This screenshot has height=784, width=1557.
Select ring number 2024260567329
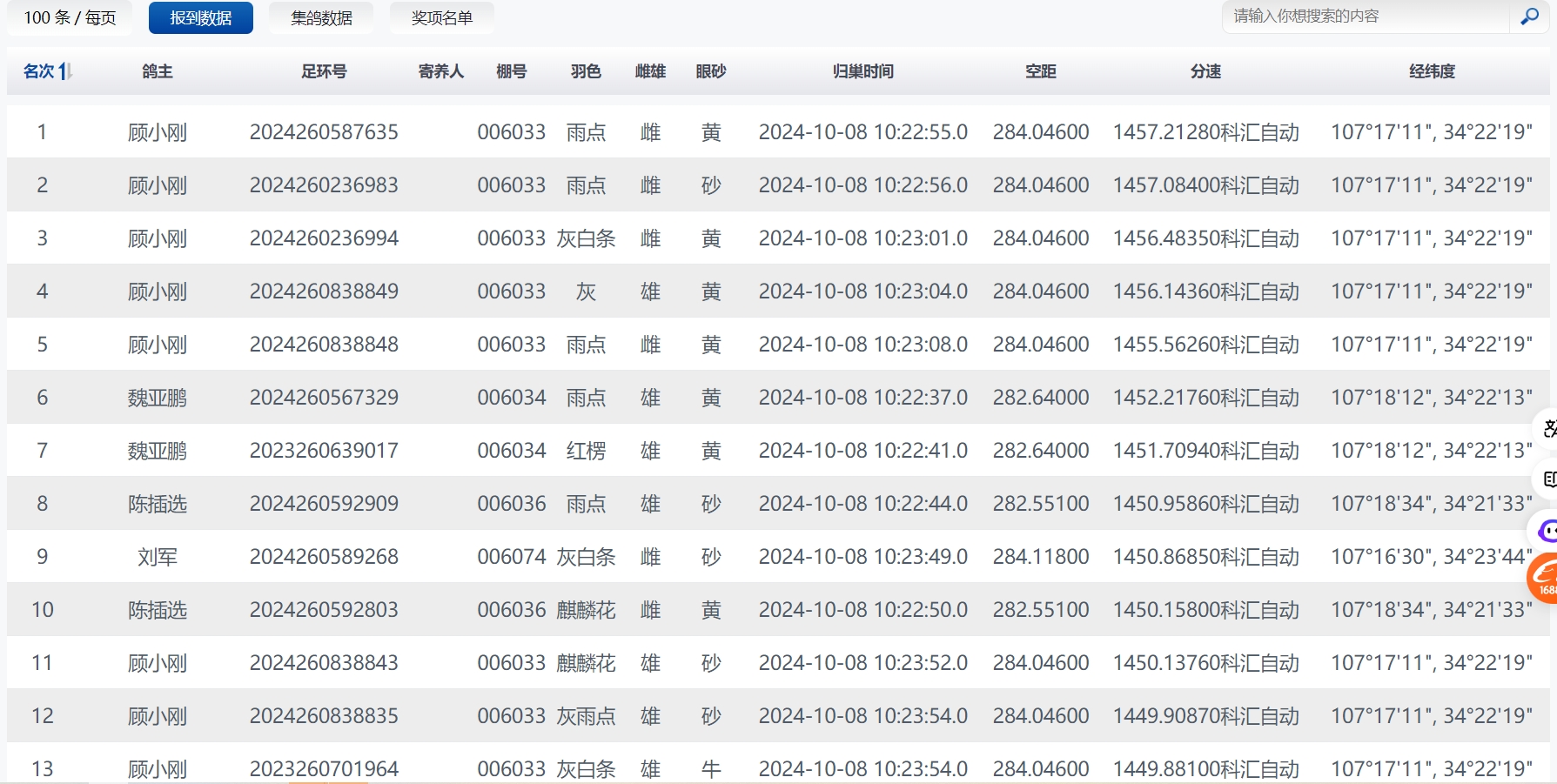(x=324, y=398)
